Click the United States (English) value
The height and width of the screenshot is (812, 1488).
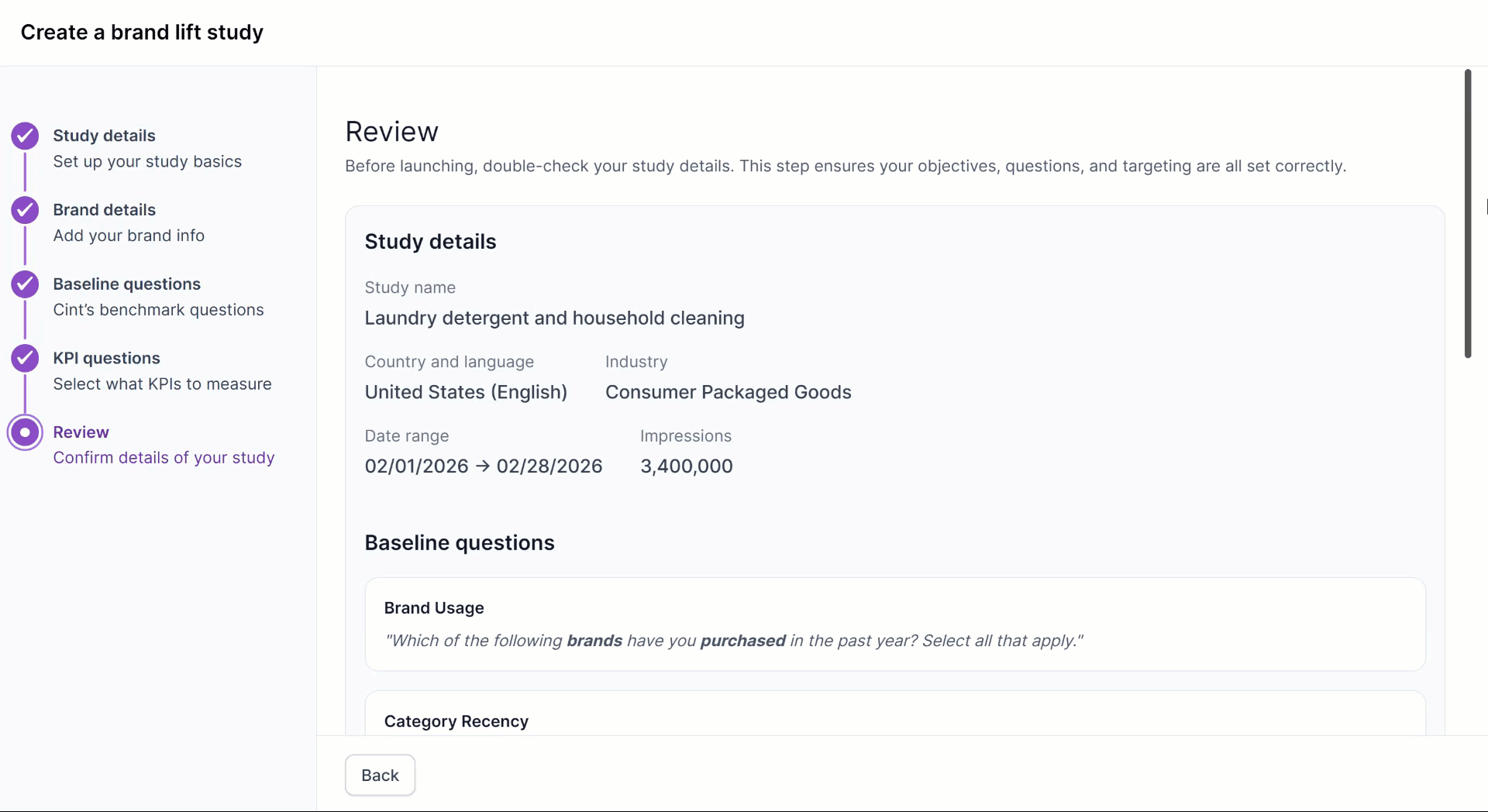(x=466, y=392)
